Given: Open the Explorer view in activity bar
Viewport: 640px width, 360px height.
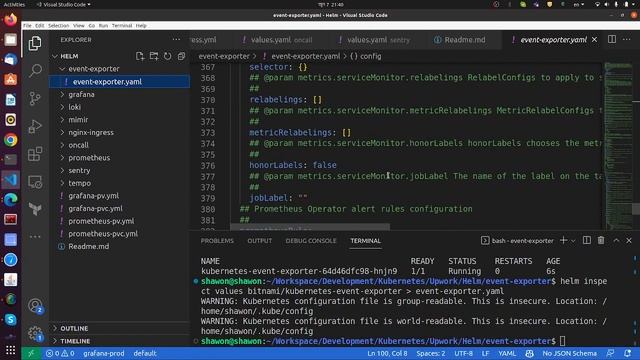Looking at the screenshot, I should pos(35,43).
